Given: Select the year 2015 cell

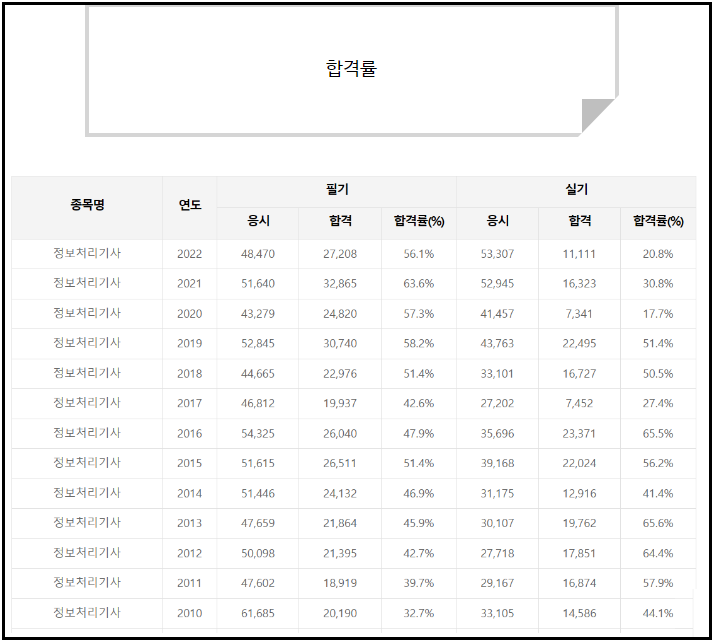Looking at the screenshot, I should [x=189, y=463].
